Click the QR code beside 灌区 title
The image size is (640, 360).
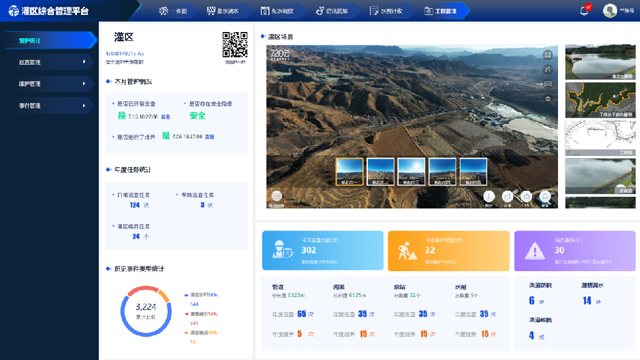click(x=235, y=45)
